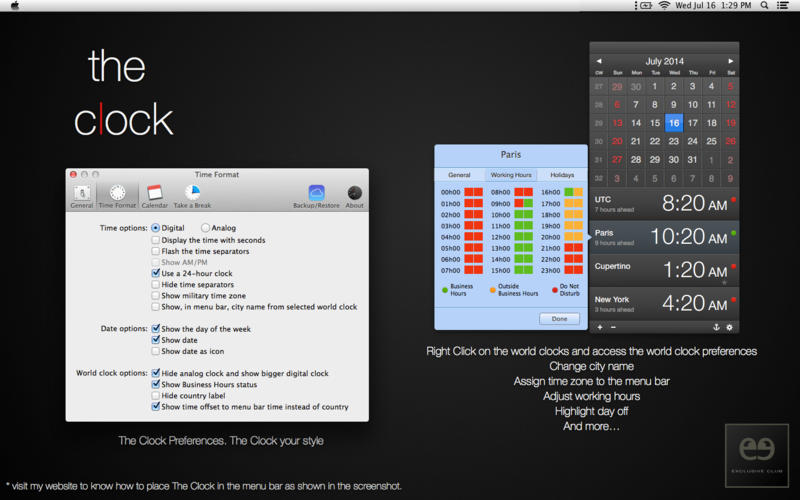This screenshot has width=800, height=500.
Task: Remove a world clock with minus icon
Action: pos(613,327)
